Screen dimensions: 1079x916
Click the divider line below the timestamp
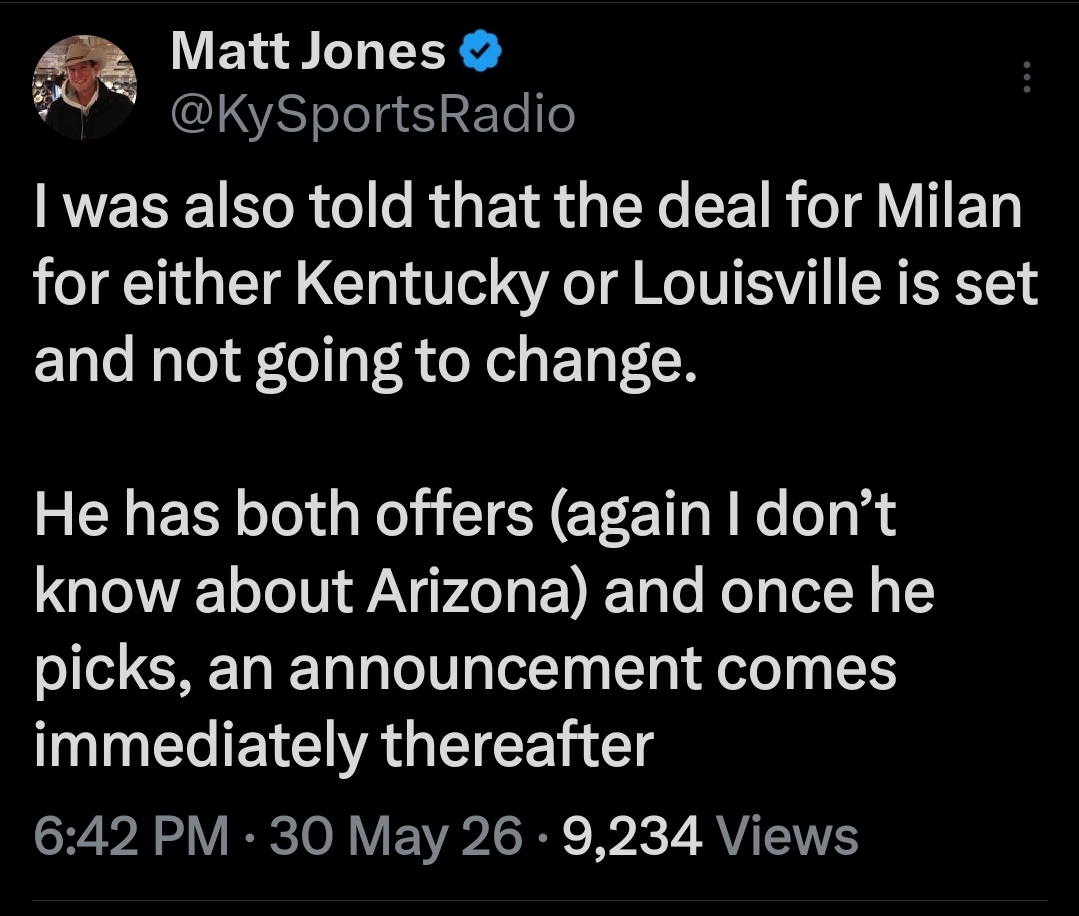(x=540, y=900)
